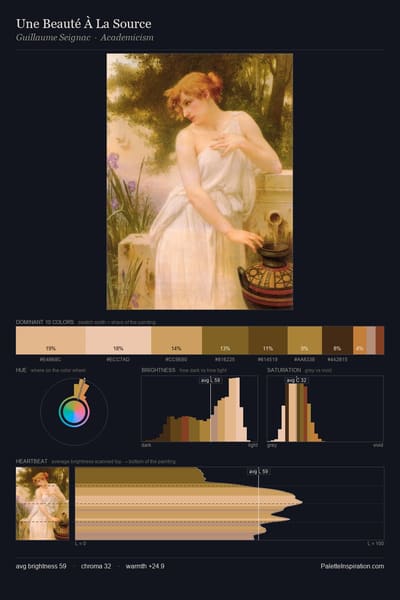The height and width of the screenshot is (600, 400).
Task: Click the brightness histogram chart
Action: [x=199, y=409]
